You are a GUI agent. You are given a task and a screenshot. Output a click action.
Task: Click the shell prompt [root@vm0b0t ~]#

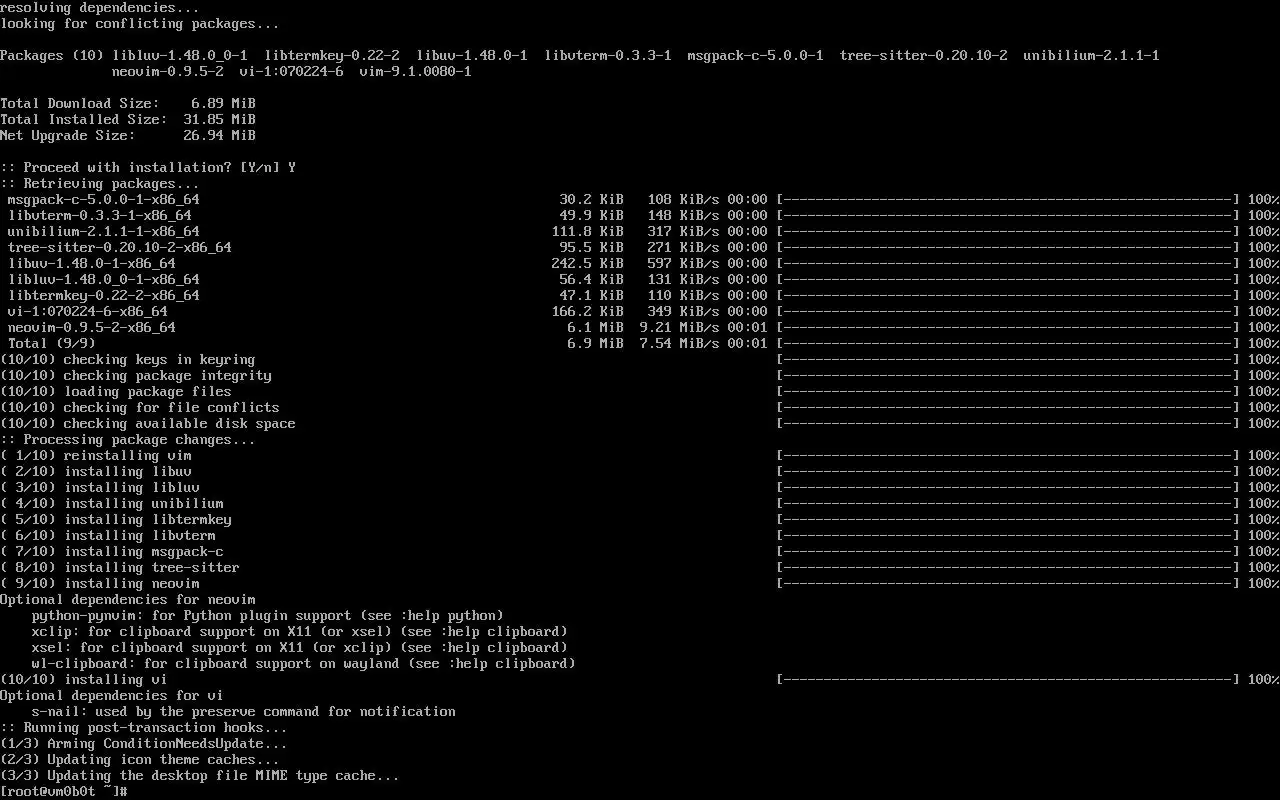click(64, 791)
